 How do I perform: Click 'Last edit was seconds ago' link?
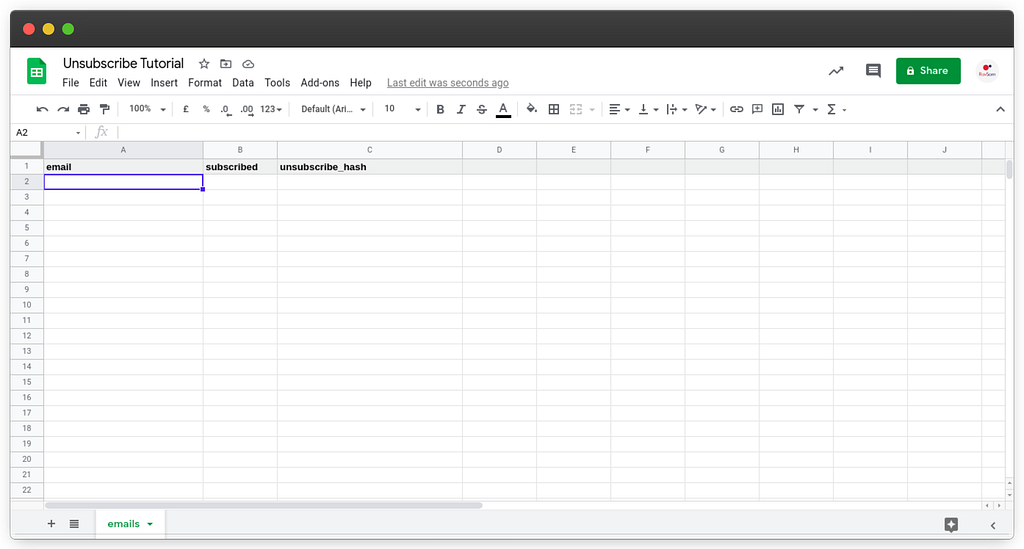(x=447, y=83)
